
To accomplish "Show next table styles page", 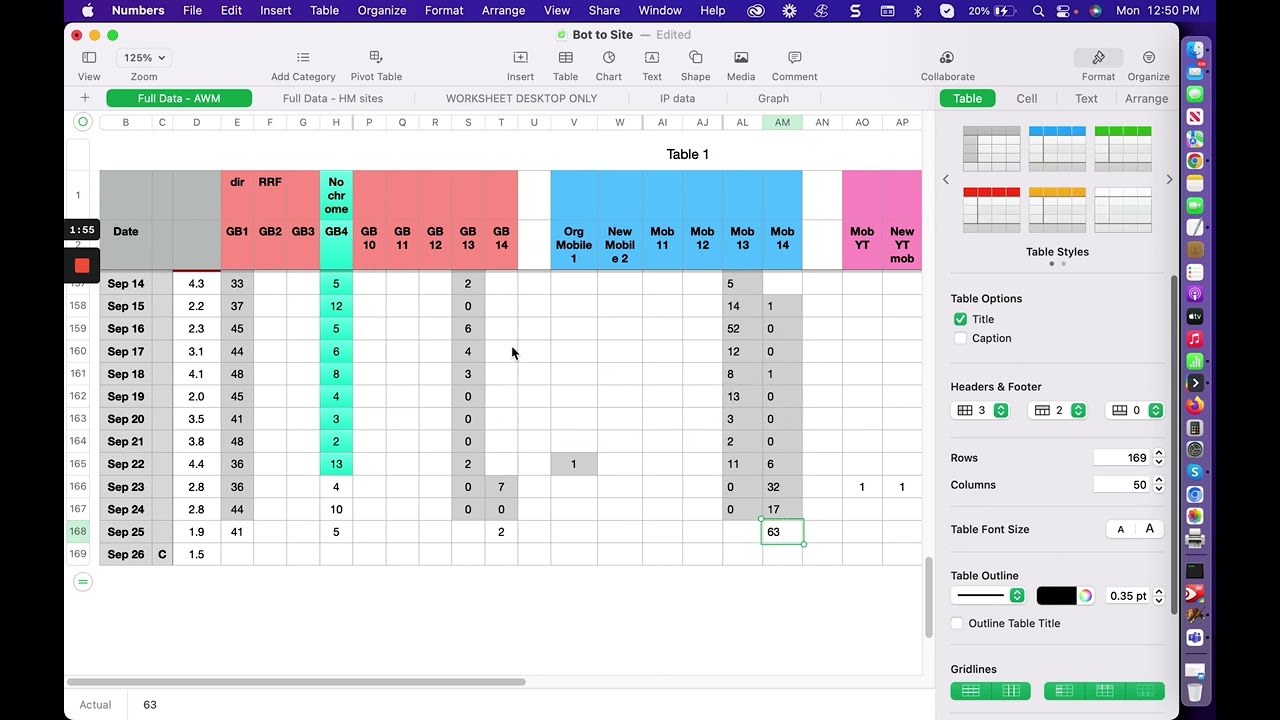I will pos(1169,179).
